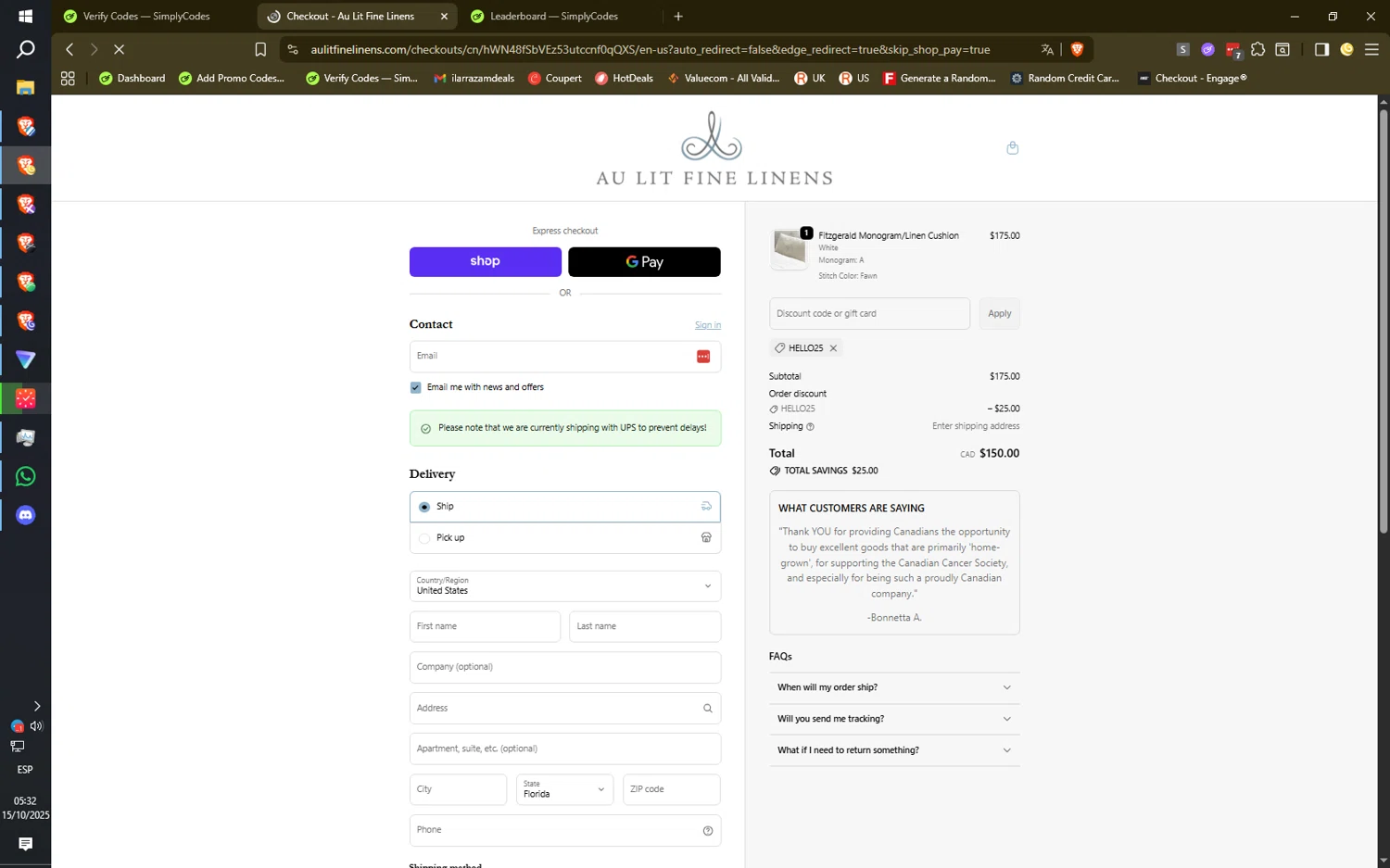Click the Sign in link
The image size is (1390, 868).
click(x=708, y=326)
